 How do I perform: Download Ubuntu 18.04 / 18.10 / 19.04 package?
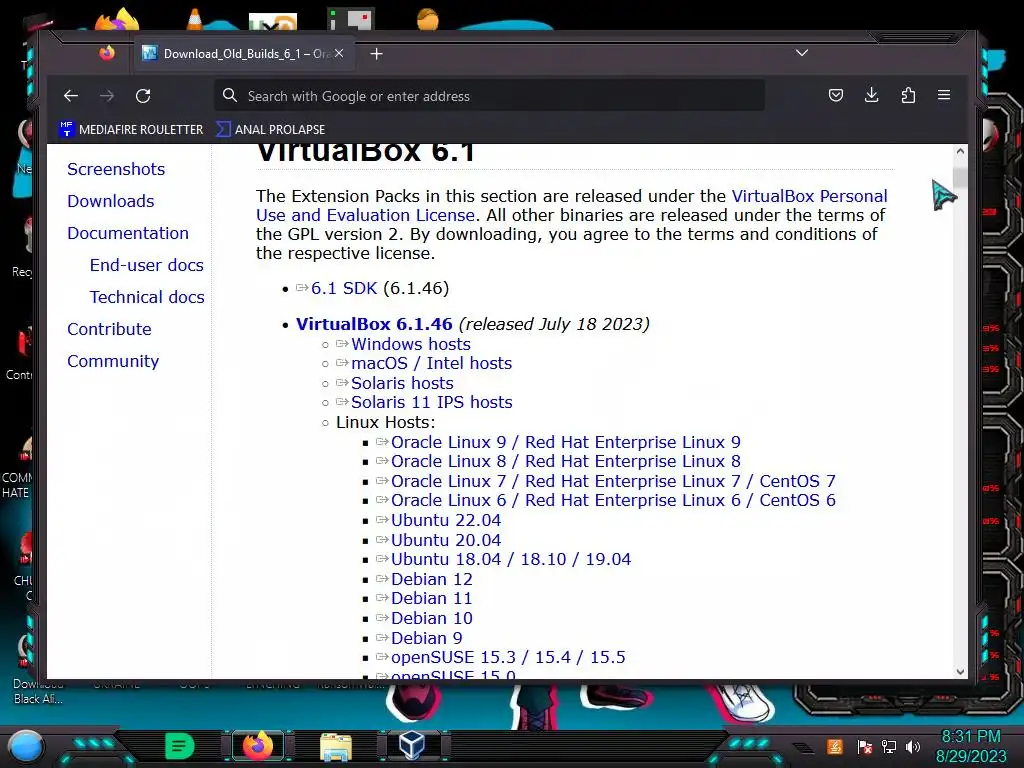tap(511, 560)
